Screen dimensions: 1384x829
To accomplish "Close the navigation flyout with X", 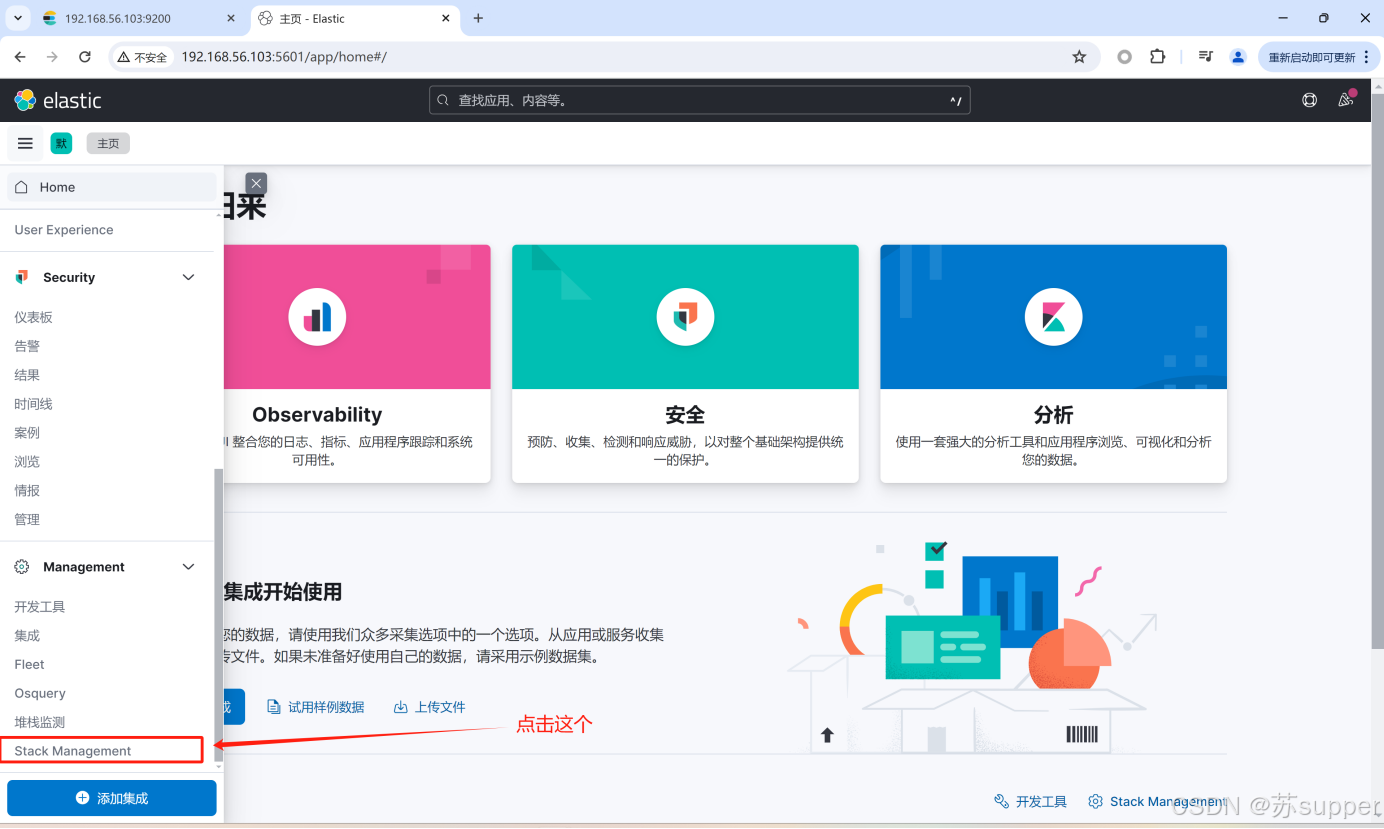I will coord(257,183).
